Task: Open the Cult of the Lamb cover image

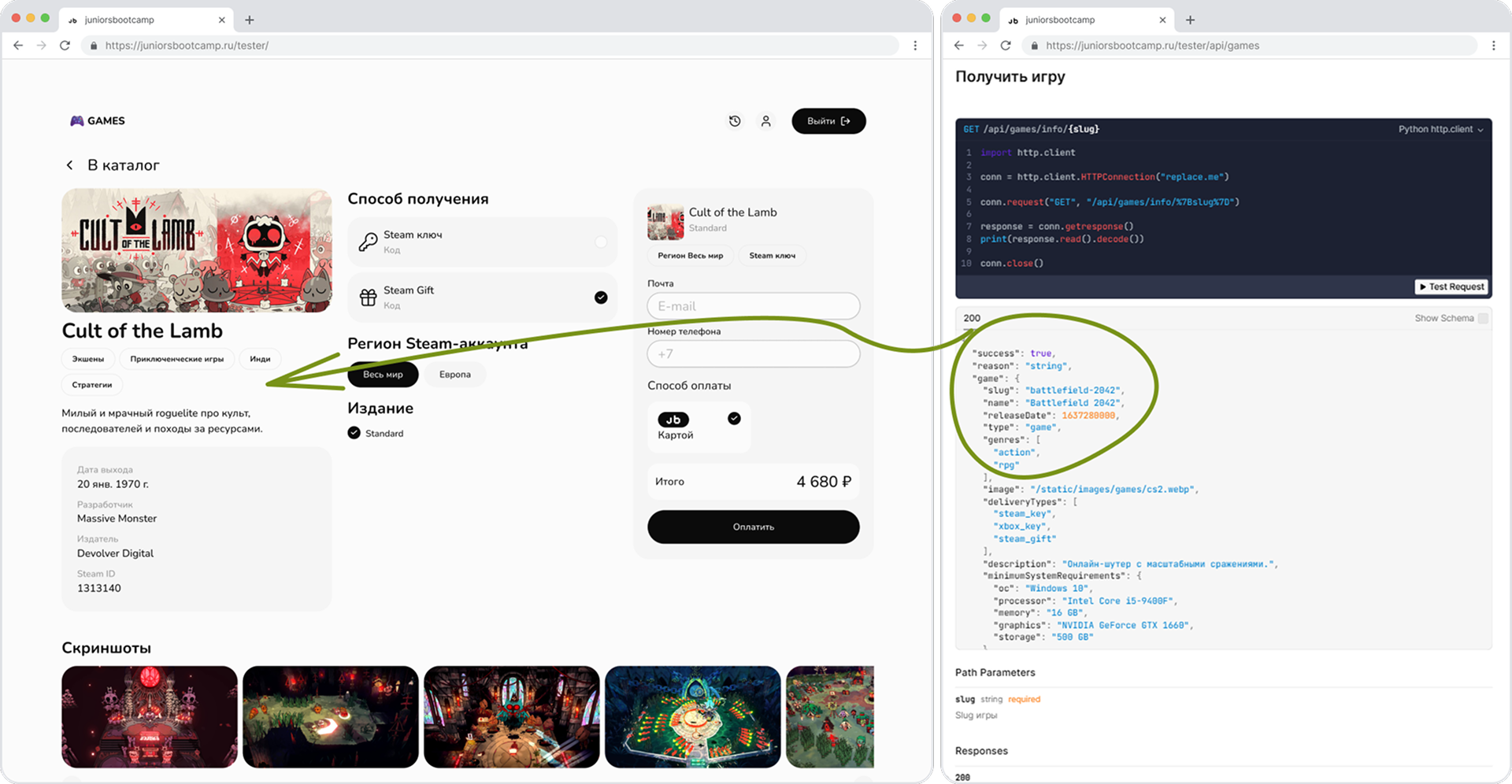Action: pos(197,250)
